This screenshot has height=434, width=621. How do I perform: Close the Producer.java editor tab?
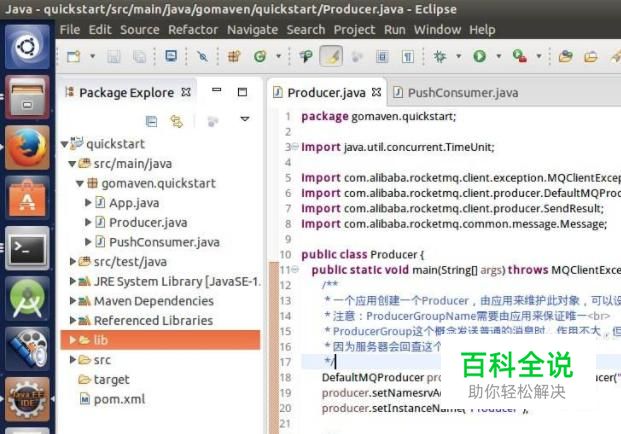click(x=376, y=92)
